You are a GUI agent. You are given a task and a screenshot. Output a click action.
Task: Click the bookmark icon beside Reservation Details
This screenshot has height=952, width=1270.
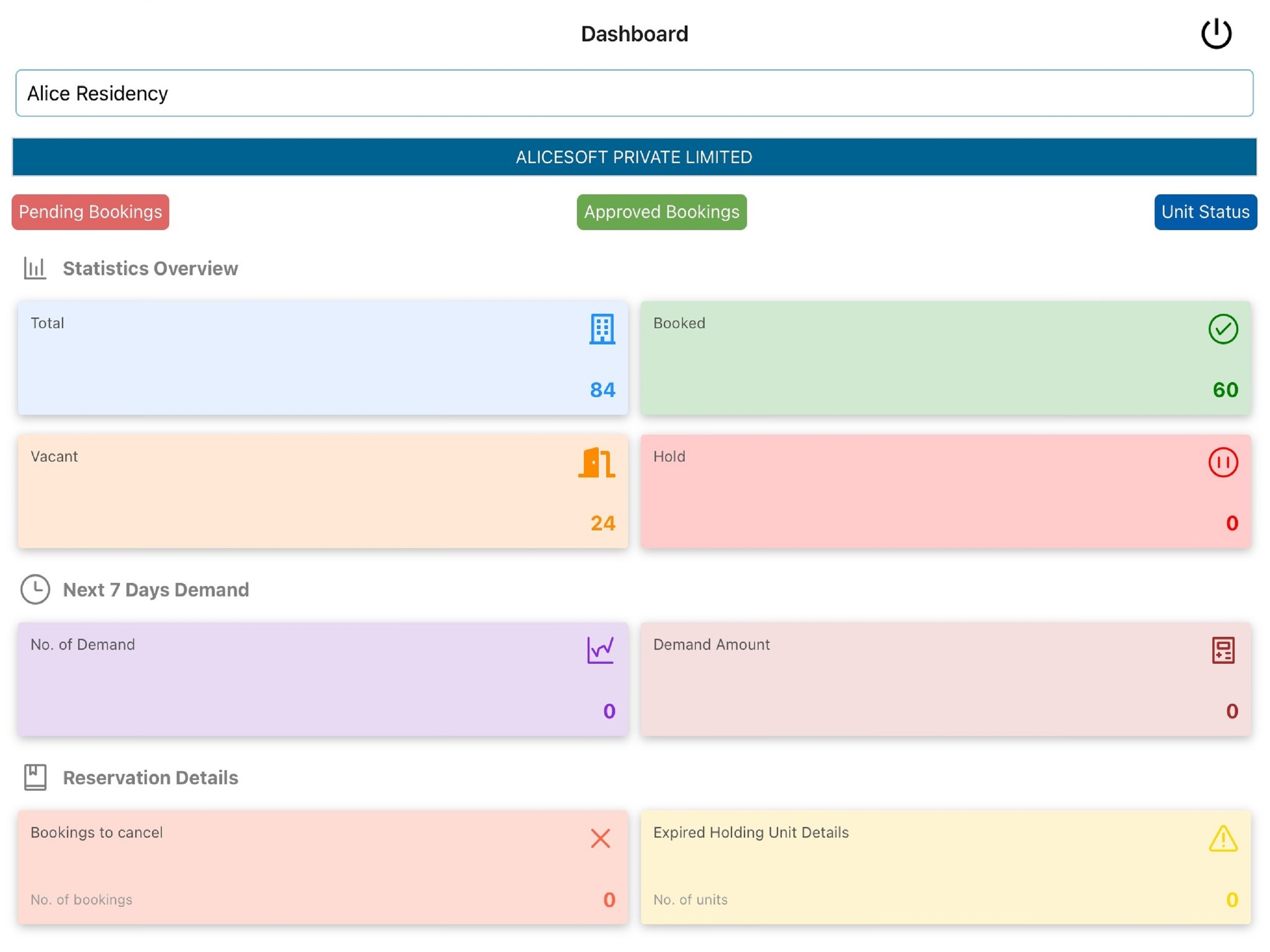(35, 777)
